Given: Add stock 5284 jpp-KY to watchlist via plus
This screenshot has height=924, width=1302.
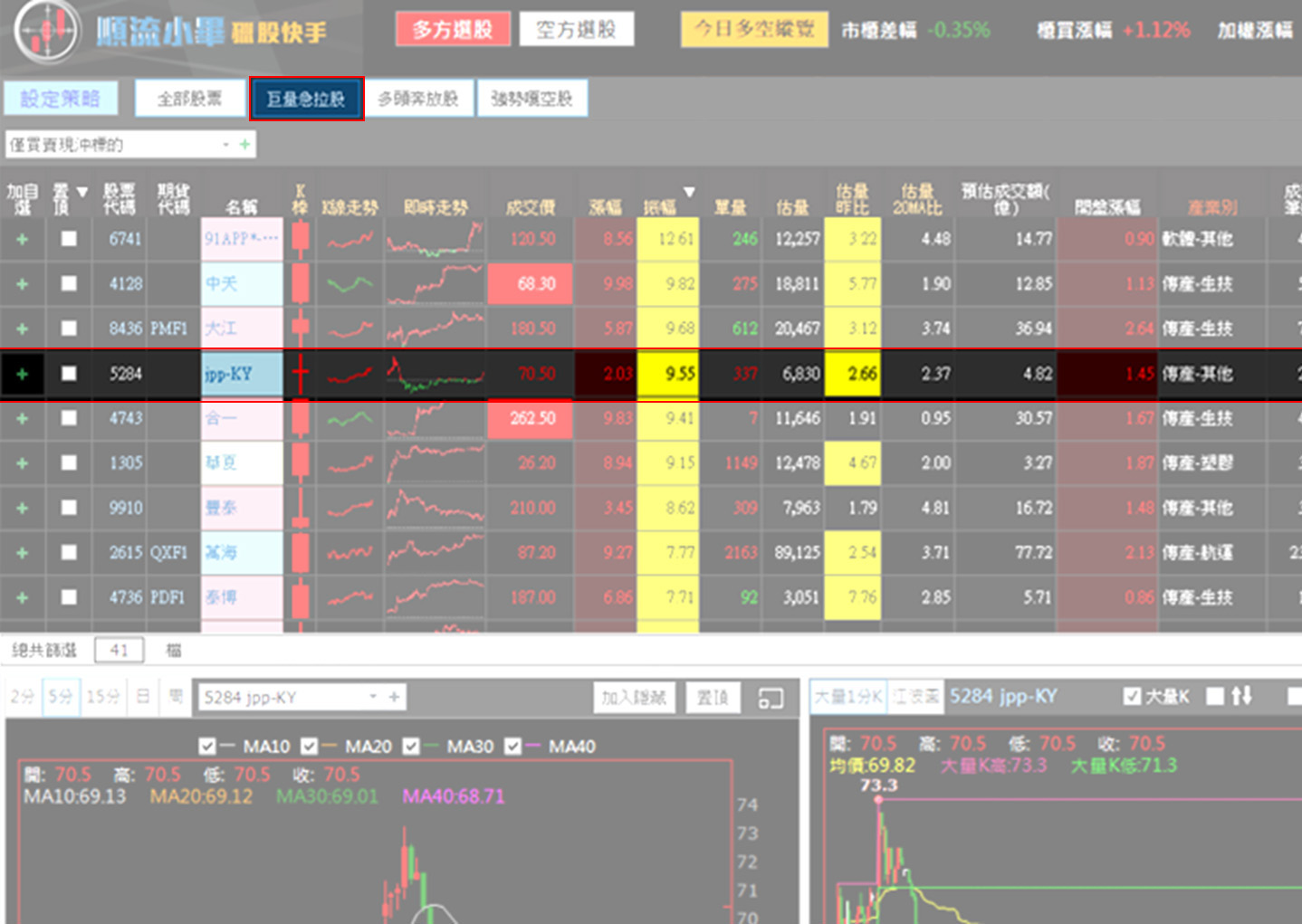Looking at the screenshot, I should (23, 374).
